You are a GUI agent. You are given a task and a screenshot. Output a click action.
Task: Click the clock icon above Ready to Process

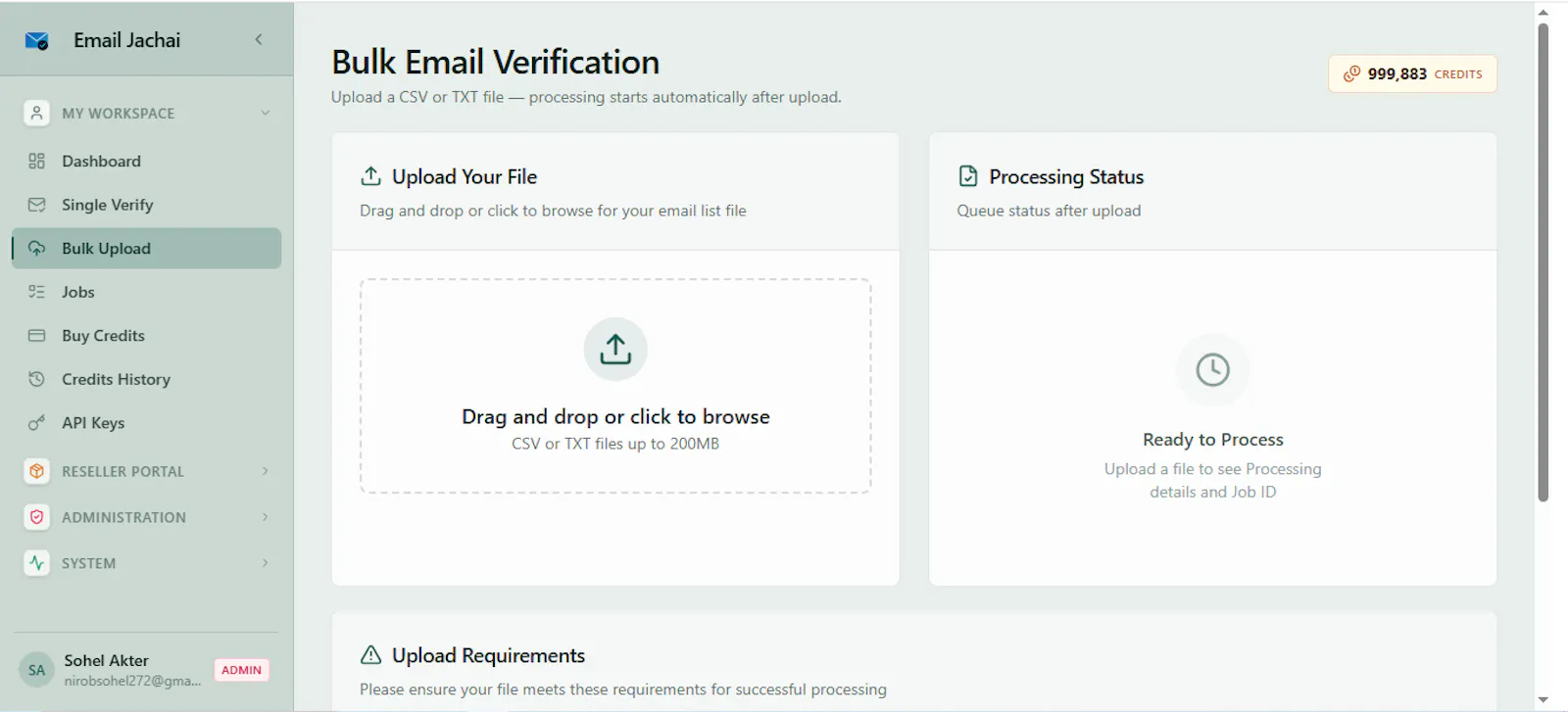pyautogui.click(x=1212, y=369)
